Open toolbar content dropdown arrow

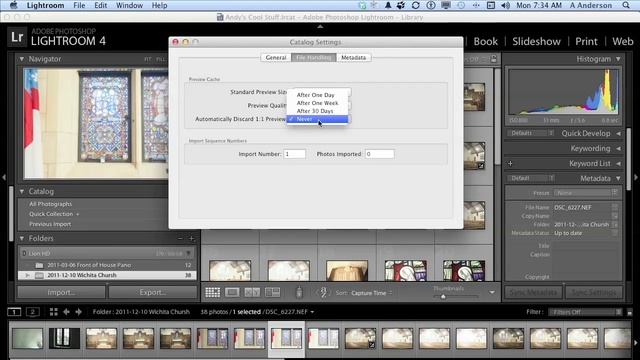(x=492, y=292)
